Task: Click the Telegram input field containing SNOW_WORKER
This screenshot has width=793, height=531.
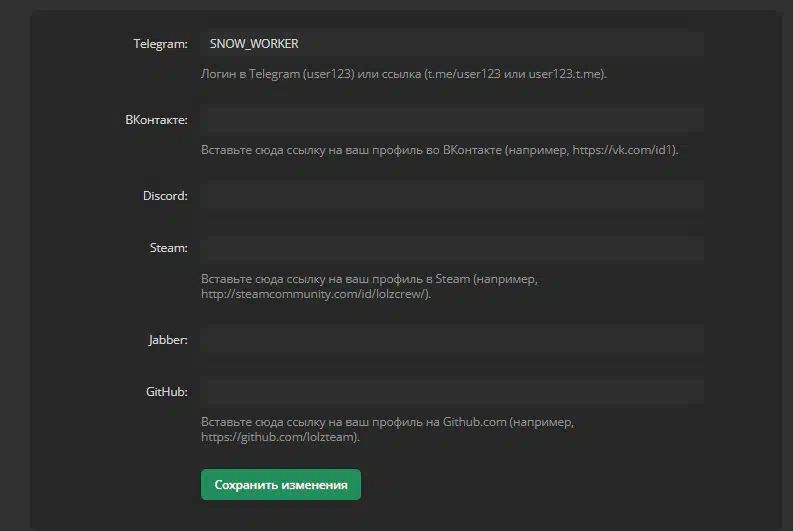Action: click(452, 43)
